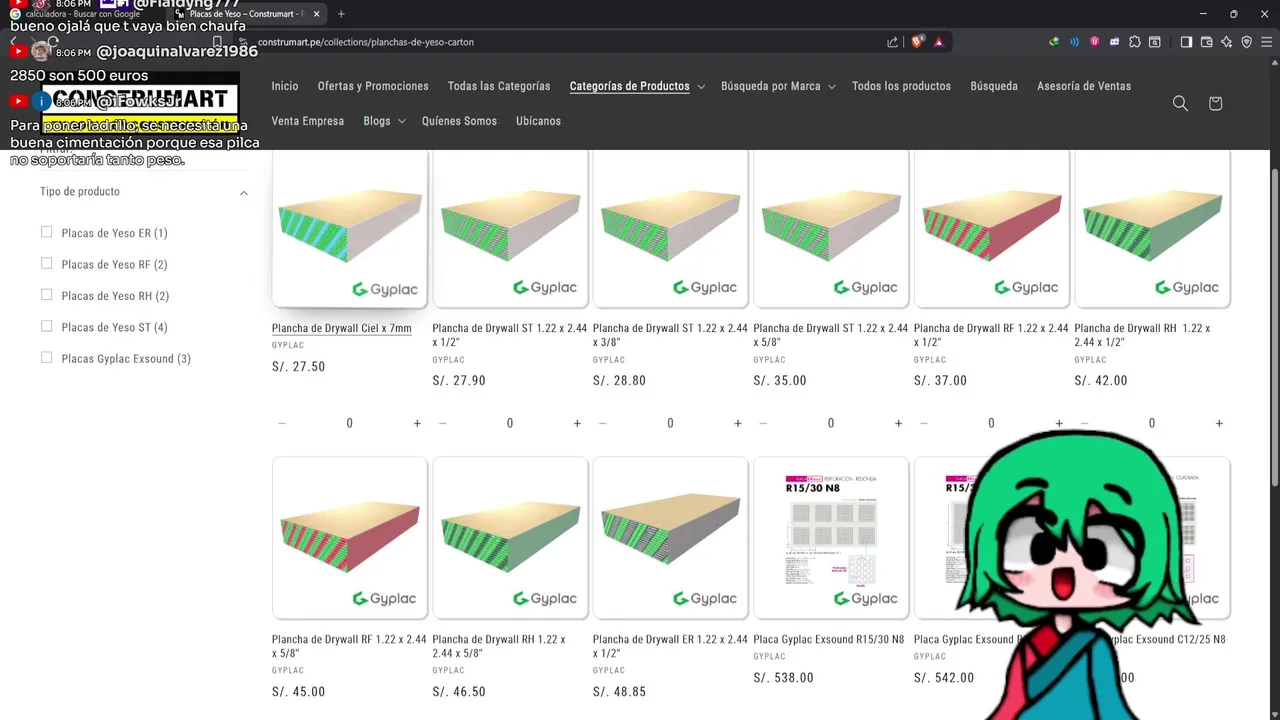This screenshot has width=1280, height=720.
Task: Open the Búsqueda menu item
Action: [994, 86]
